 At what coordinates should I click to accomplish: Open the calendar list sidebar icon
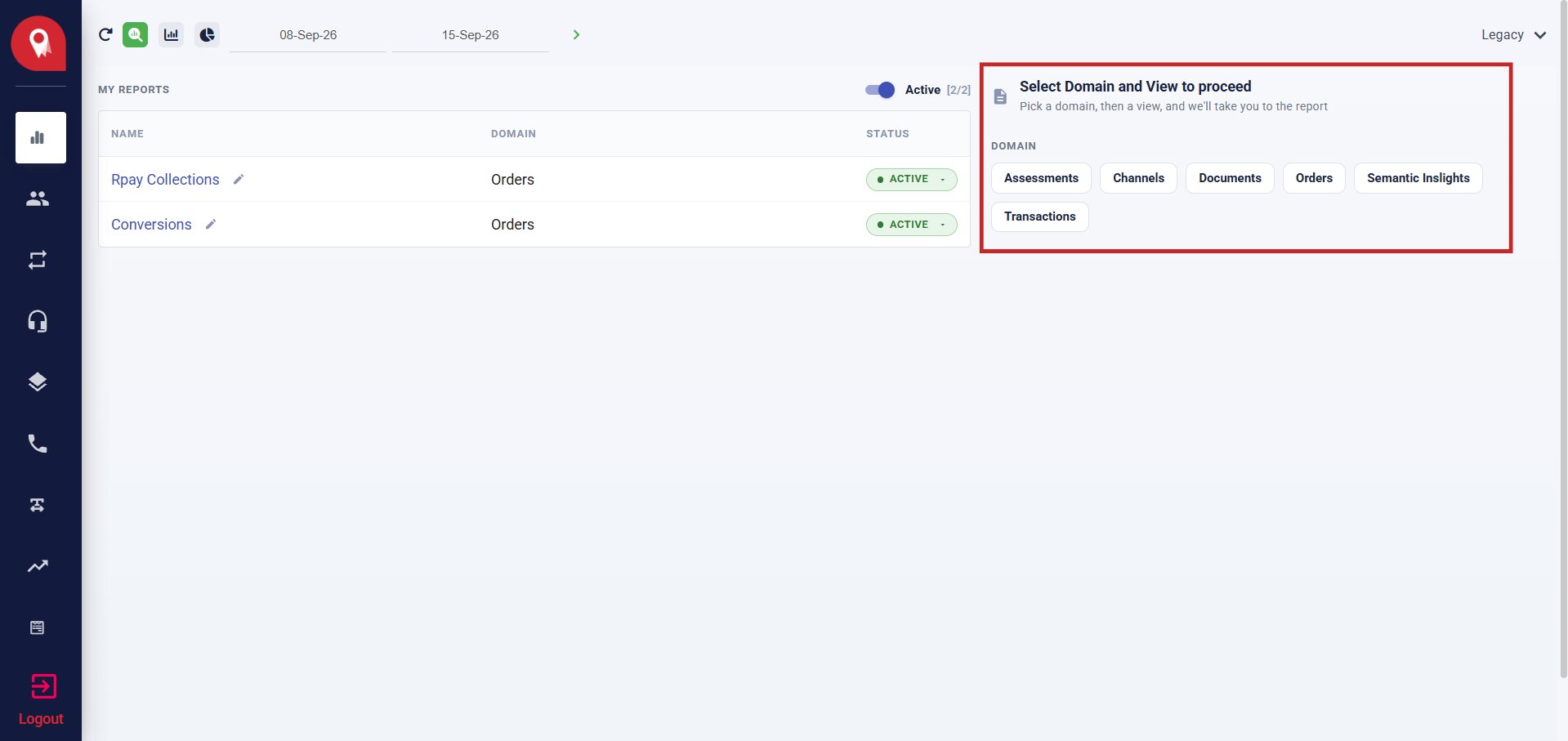(x=38, y=627)
